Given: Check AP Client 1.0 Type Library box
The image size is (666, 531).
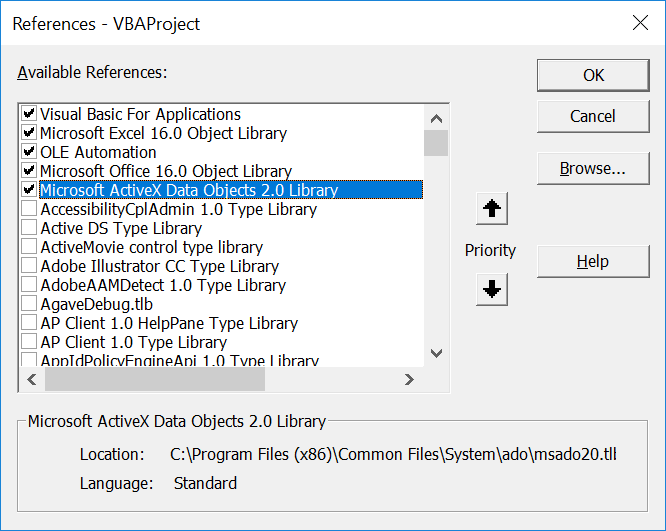Looking at the screenshot, I should 28,342.
